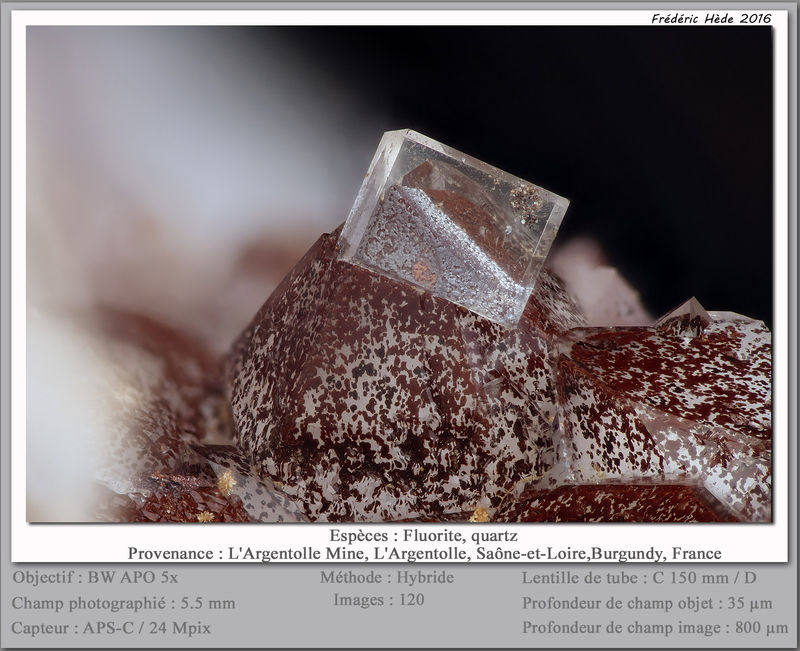Click the Capteur : APS-C / 24 Mpix text

pyautogui.click(x=111, y=628)
